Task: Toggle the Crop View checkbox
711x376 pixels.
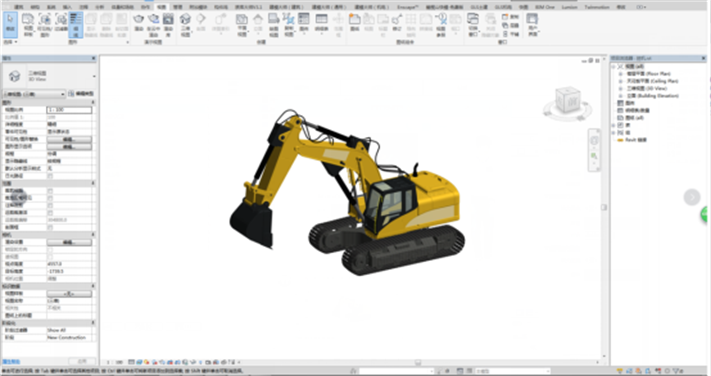Action: pyautogui.click(x=50, y=191)
